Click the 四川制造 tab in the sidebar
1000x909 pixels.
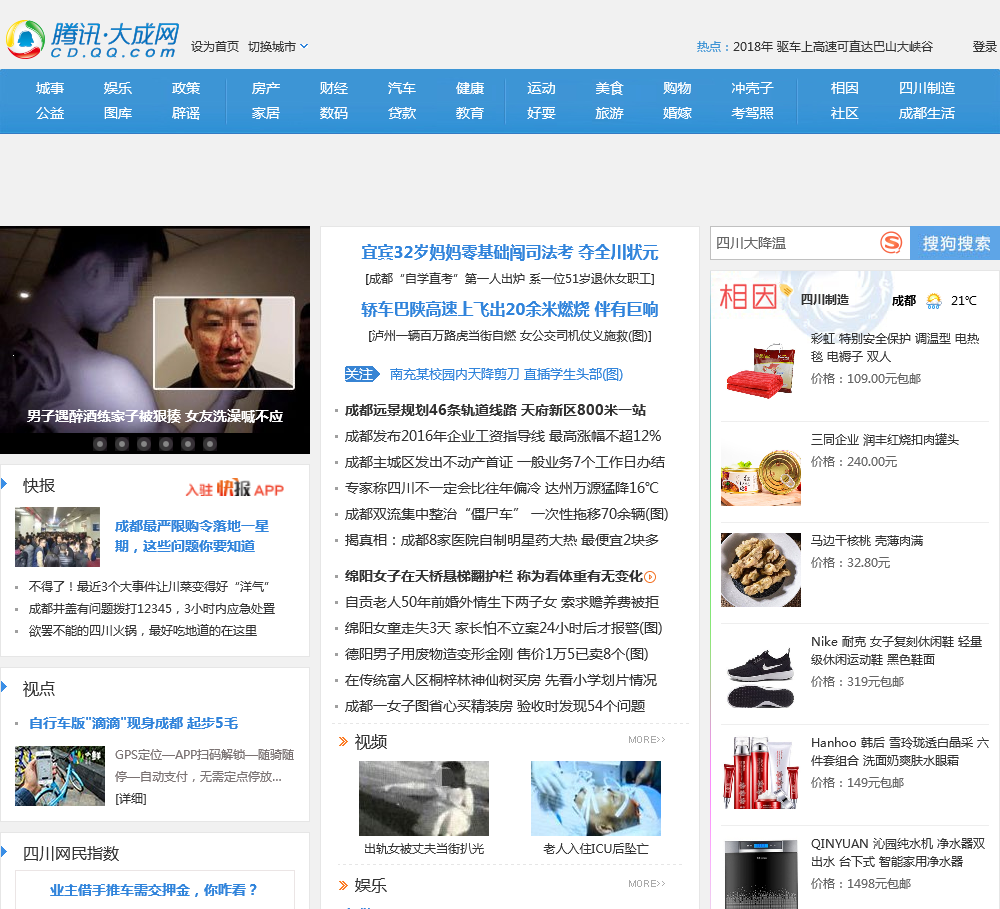tap(825, 300)
